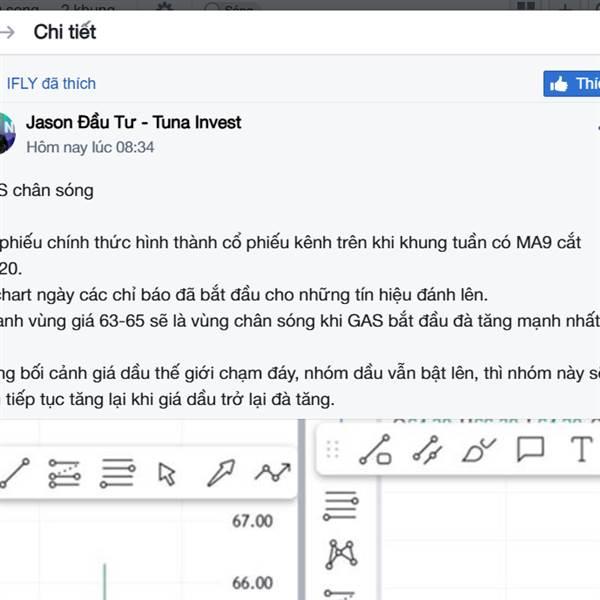This screenshot has height=600, width=600.
Task: Select the zigzag path arrow tool
Action: pyautogui.click(x=273, y=472)
